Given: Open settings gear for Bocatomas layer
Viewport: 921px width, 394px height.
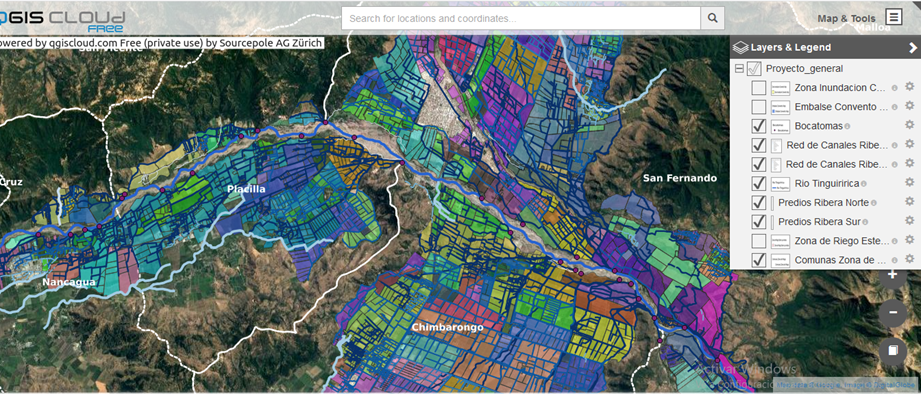Looking at the screenshot, I should (910, 125).
